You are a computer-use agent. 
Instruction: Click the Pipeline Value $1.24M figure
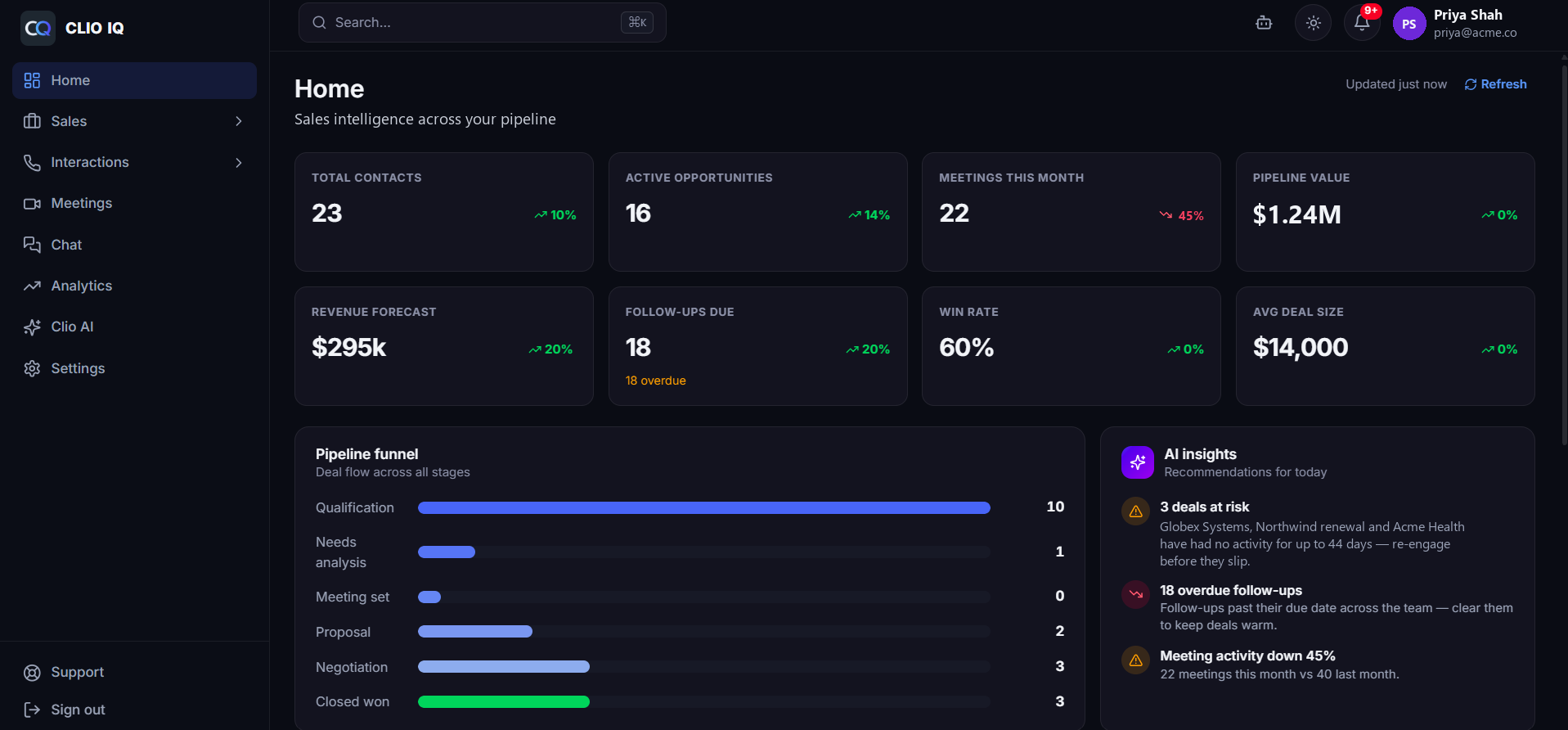[x=1296, y=214]
